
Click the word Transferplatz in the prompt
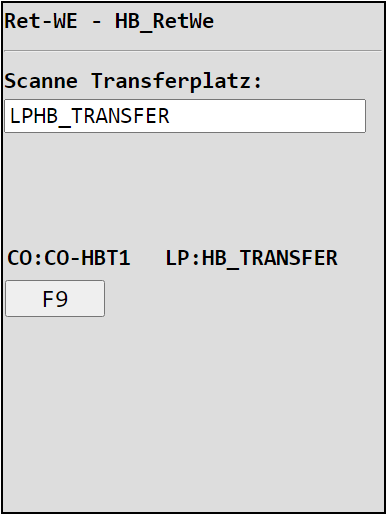(177, 82)
